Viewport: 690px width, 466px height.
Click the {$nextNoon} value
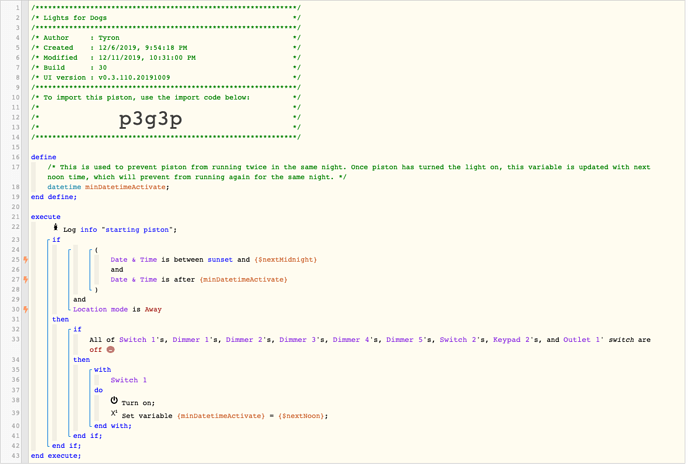click(302, 416)
